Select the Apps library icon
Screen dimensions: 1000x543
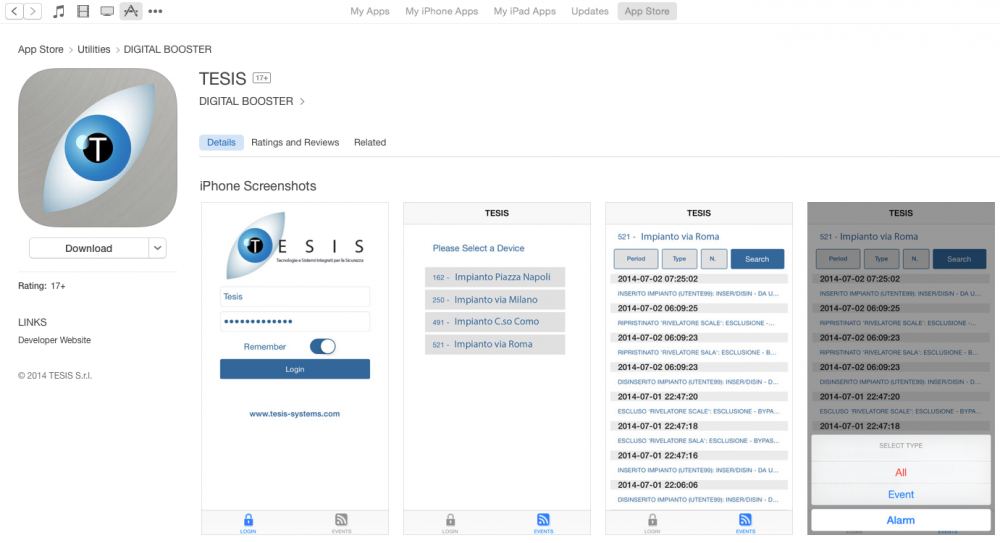click(131, 11)
